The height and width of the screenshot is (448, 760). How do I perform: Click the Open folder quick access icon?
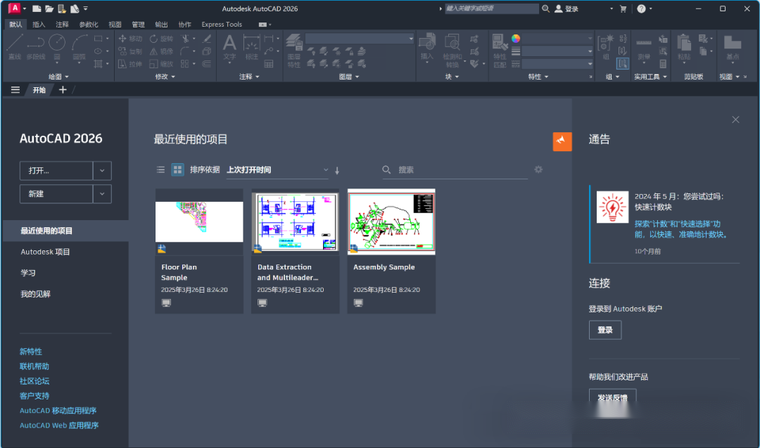[49, 9]
